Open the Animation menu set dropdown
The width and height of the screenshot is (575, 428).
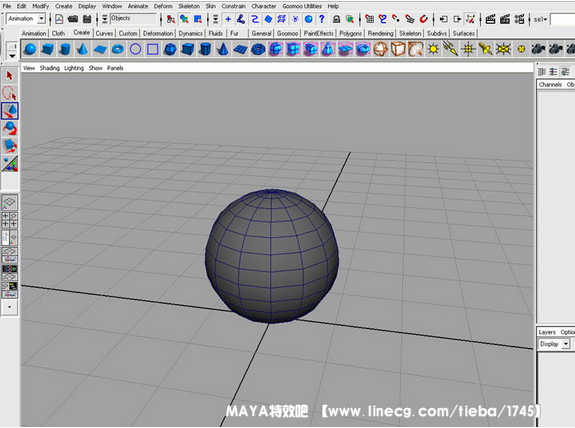[x=26, y=18]
